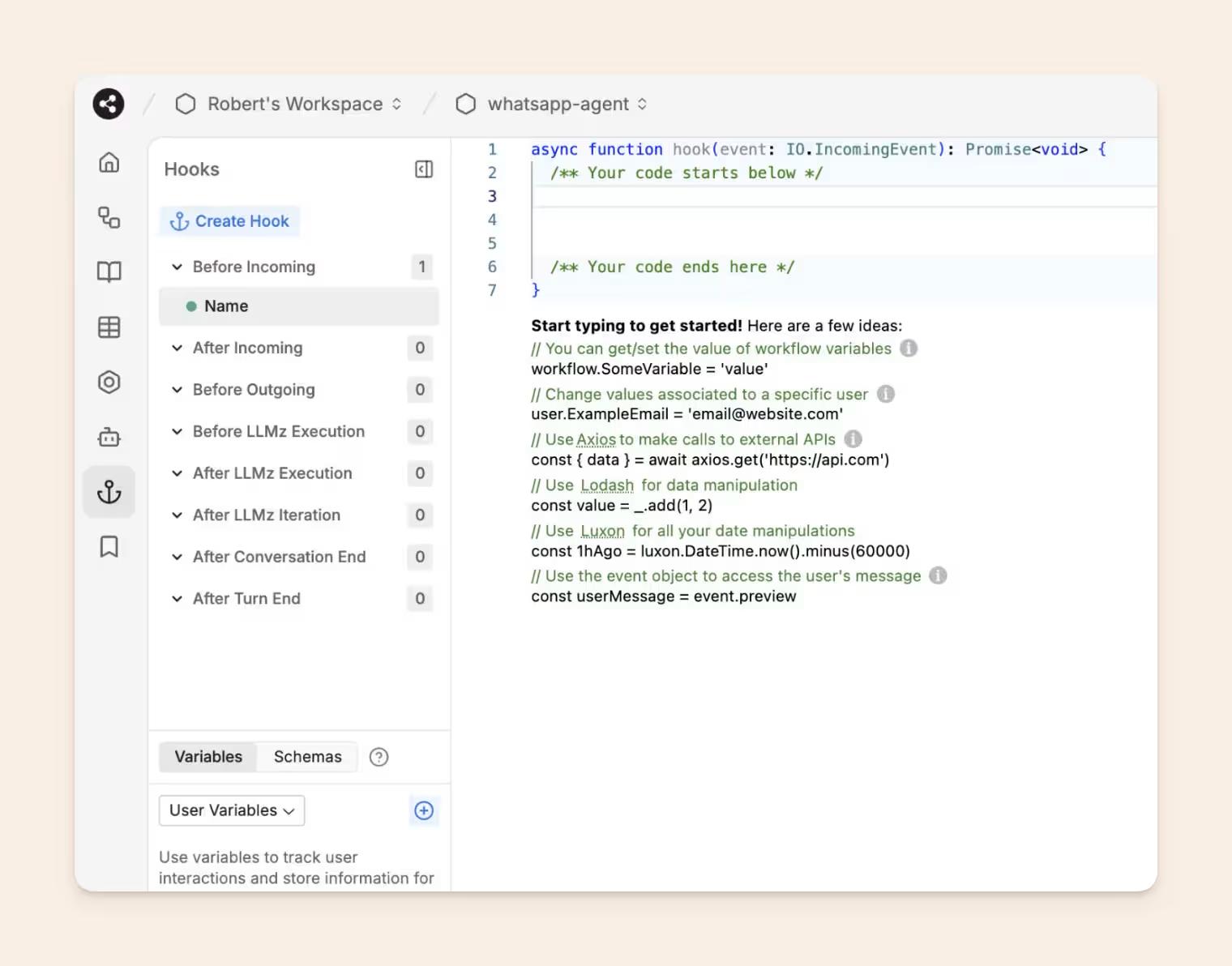The height and width of the screenshot is (966, 1232).
Task: Click code editor line 3
Action: click(843, 196)
